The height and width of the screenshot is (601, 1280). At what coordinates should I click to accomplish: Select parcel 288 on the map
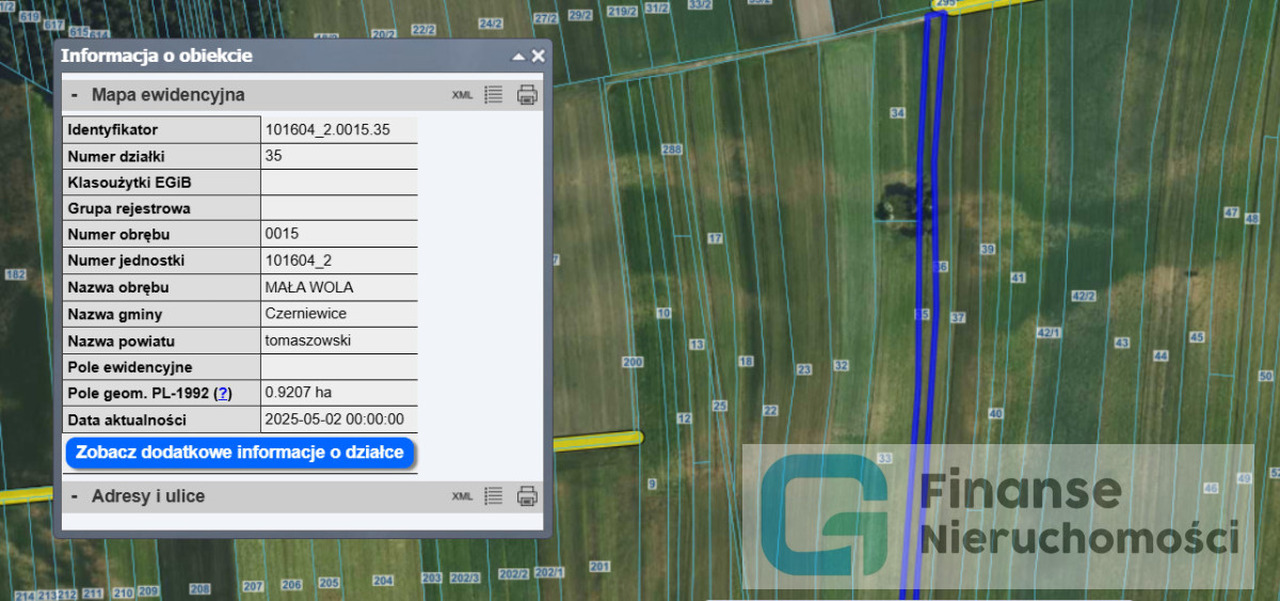671,150
